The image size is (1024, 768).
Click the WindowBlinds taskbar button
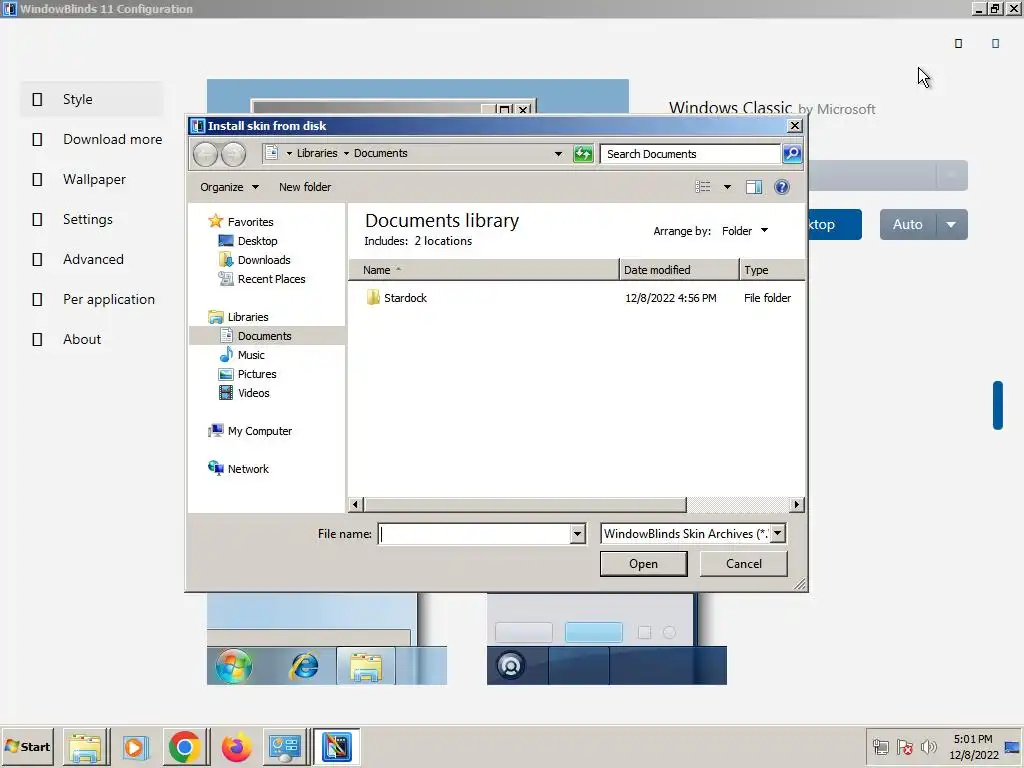(x=336, y=747)
